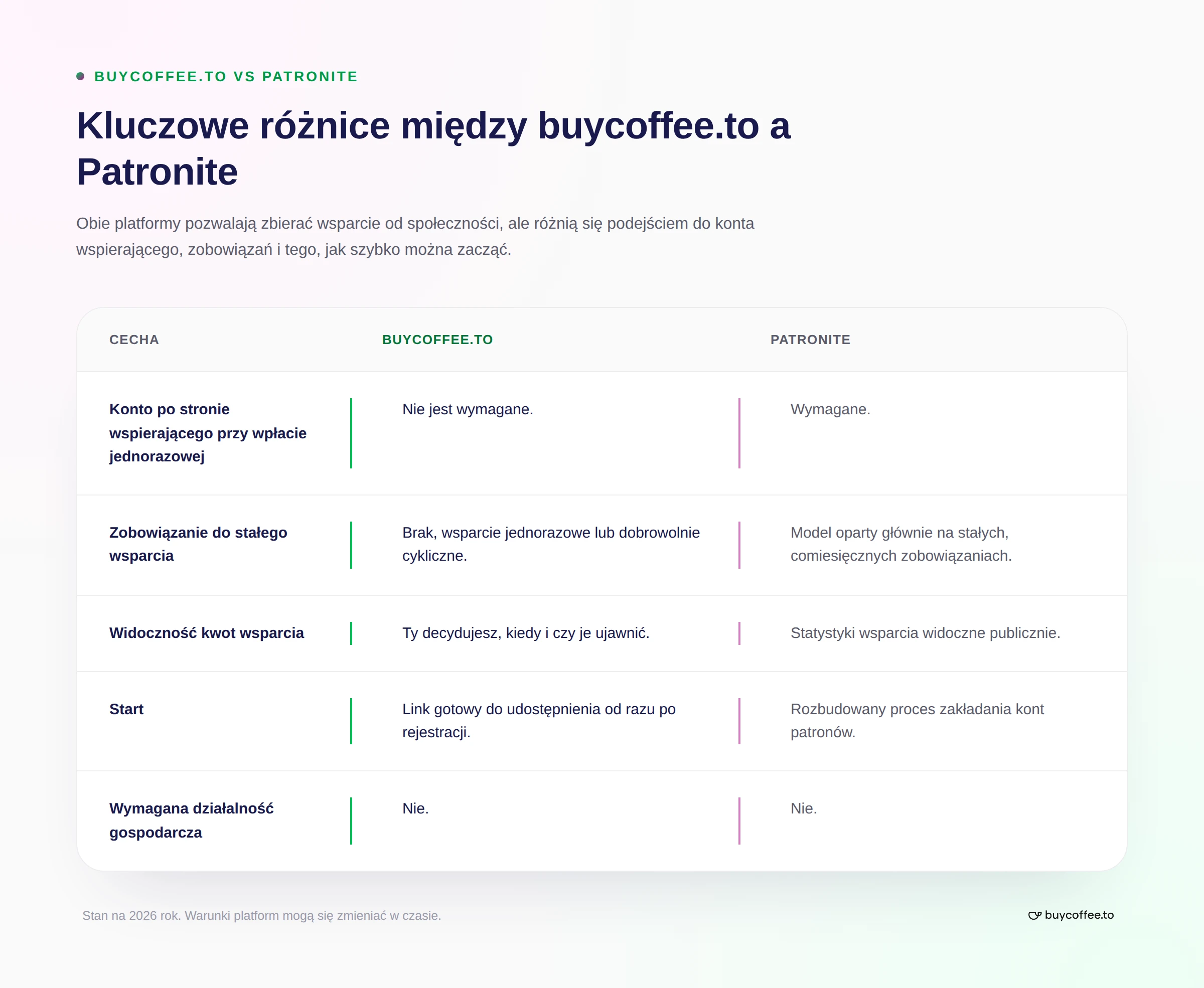Click row label 'Wymagana działalność gospodarcza'
The height and width of the screenshot is (988, 1204).
pyautogui.click(x=191, y=820)
